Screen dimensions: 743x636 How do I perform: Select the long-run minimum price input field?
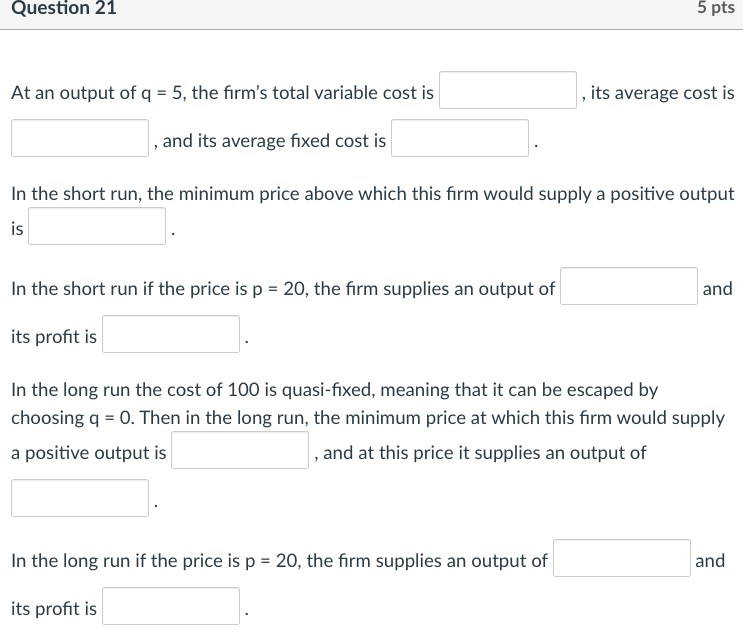coord(240,451)
